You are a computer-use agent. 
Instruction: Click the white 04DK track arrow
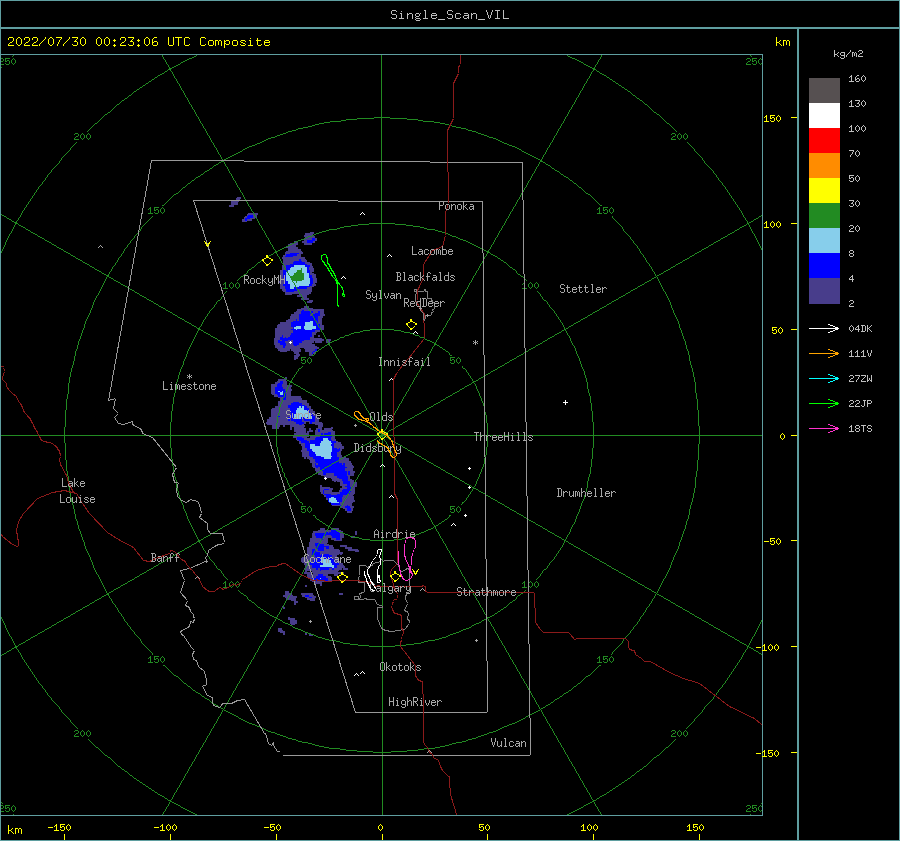(824, 328)
